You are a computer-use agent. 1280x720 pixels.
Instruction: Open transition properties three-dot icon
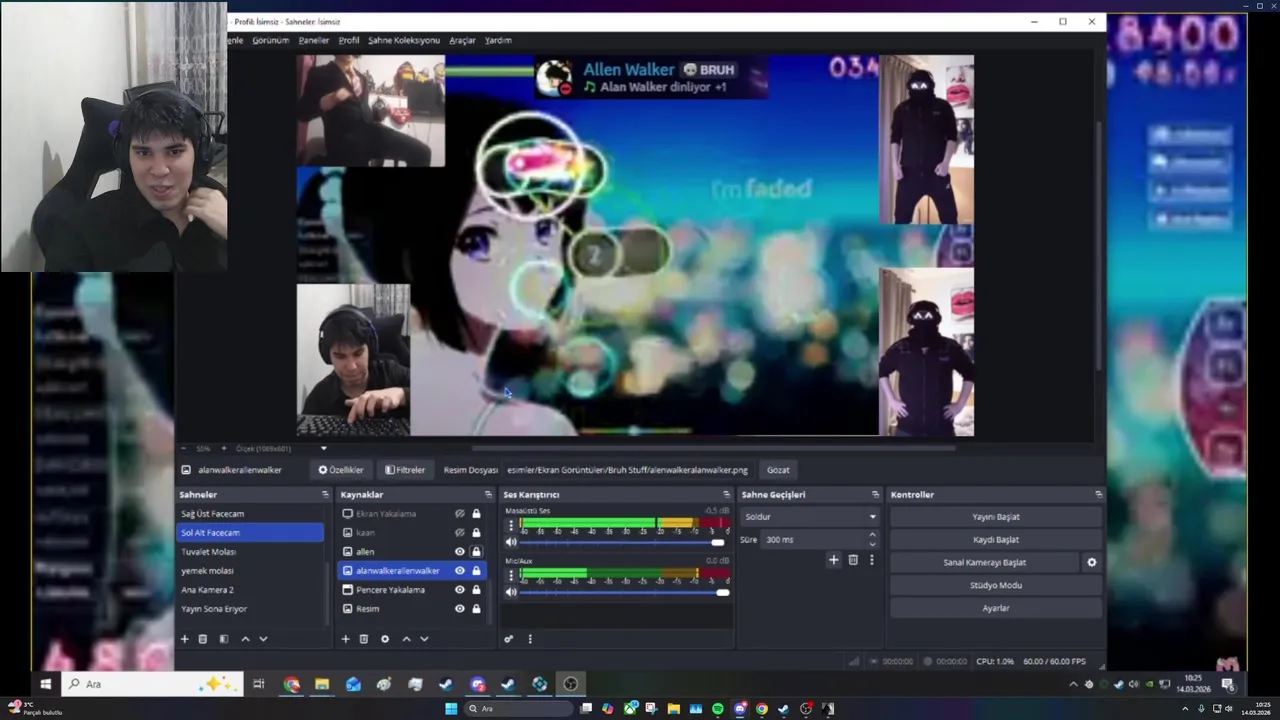coord(871,560)
